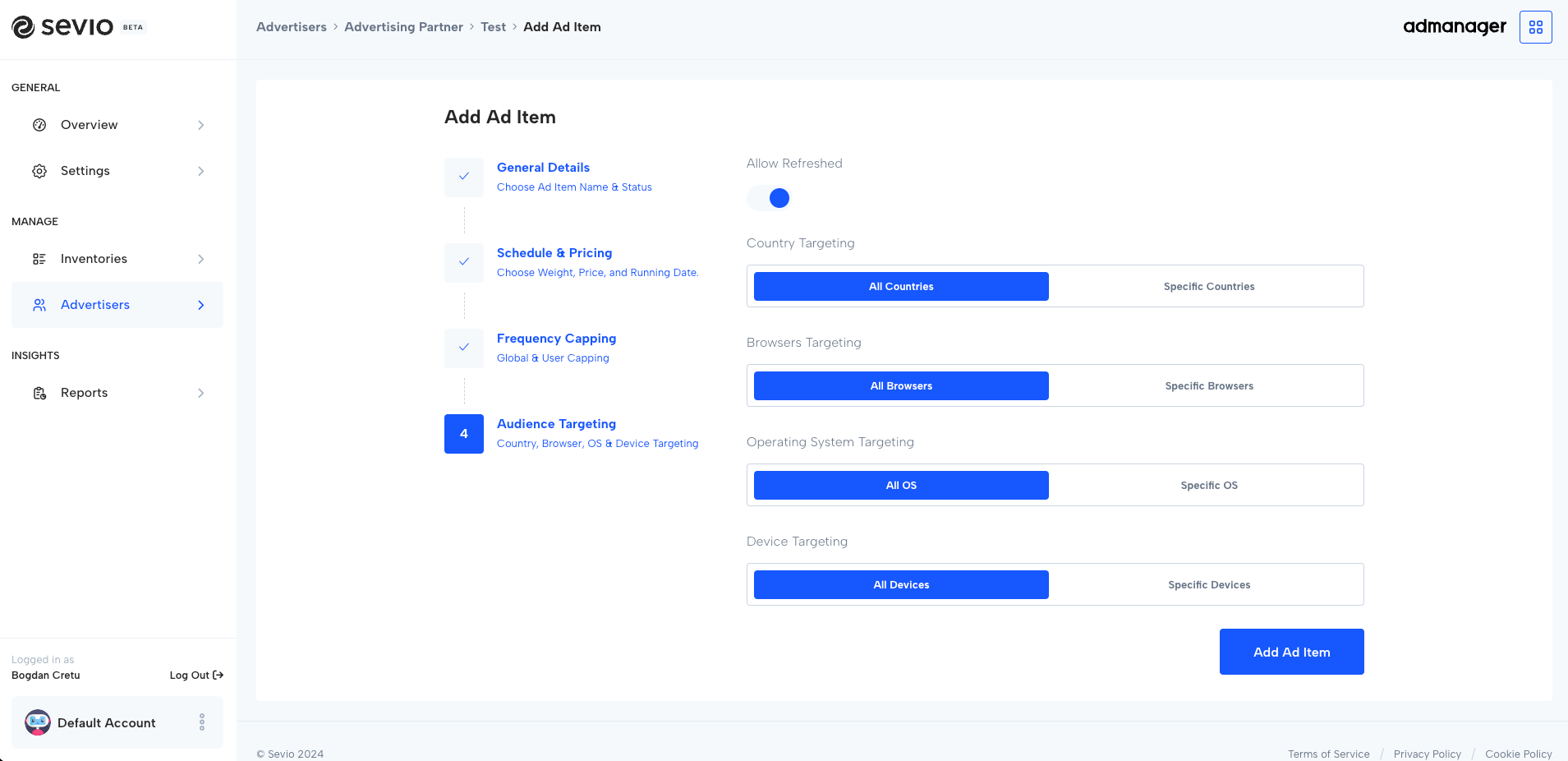This screenshot has height=761, width=1568.
Task: Go to the General Details step
Action: [x=543, y=168]
